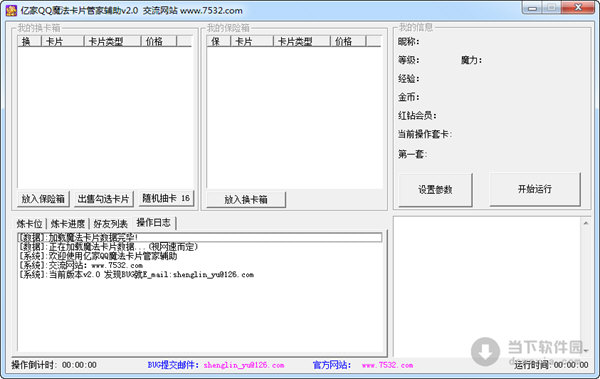This screenshot has height=379, width=600.
Task: Click BUG提交邮件 label
Action: point(173,365)
